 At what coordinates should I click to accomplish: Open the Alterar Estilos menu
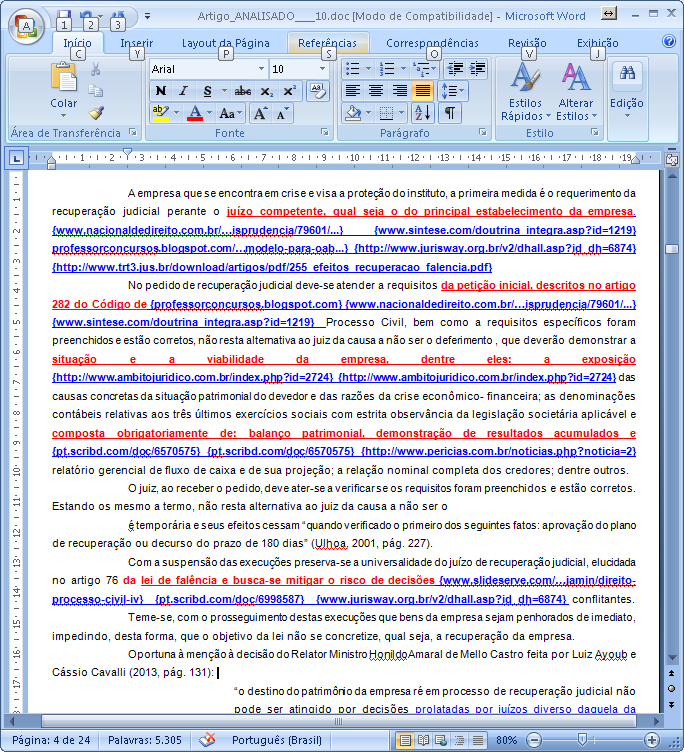[576, 91]
